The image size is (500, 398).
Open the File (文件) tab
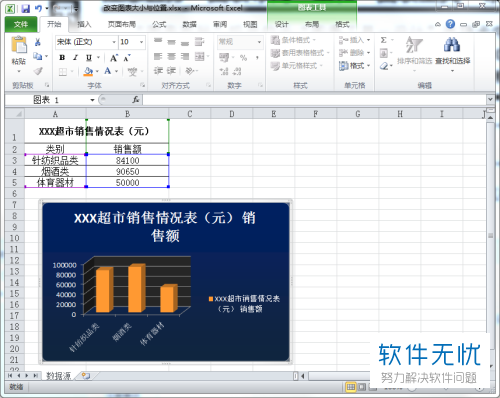coord(21,24)
